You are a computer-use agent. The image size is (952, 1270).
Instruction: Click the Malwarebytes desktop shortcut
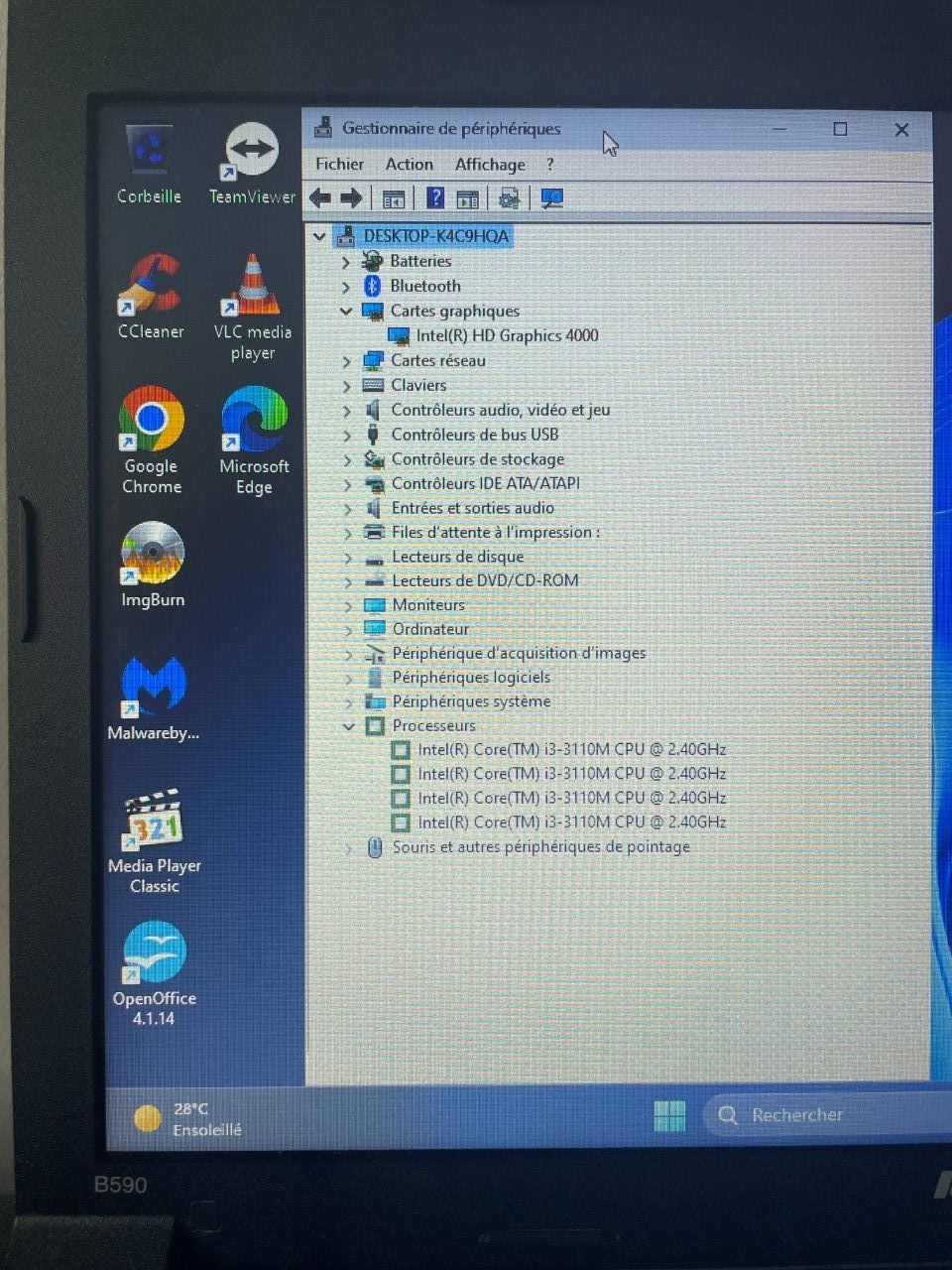pos(154,698)
